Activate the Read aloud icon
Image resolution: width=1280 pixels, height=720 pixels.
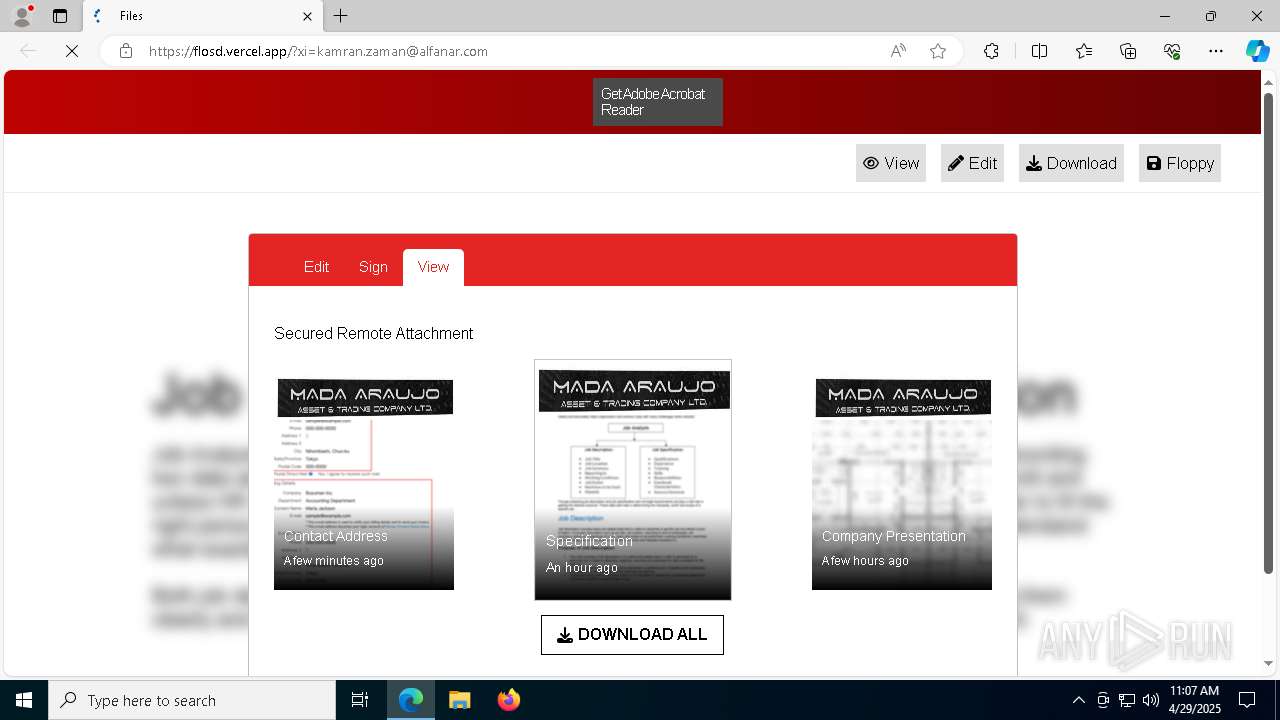click(x=898, y=51)
